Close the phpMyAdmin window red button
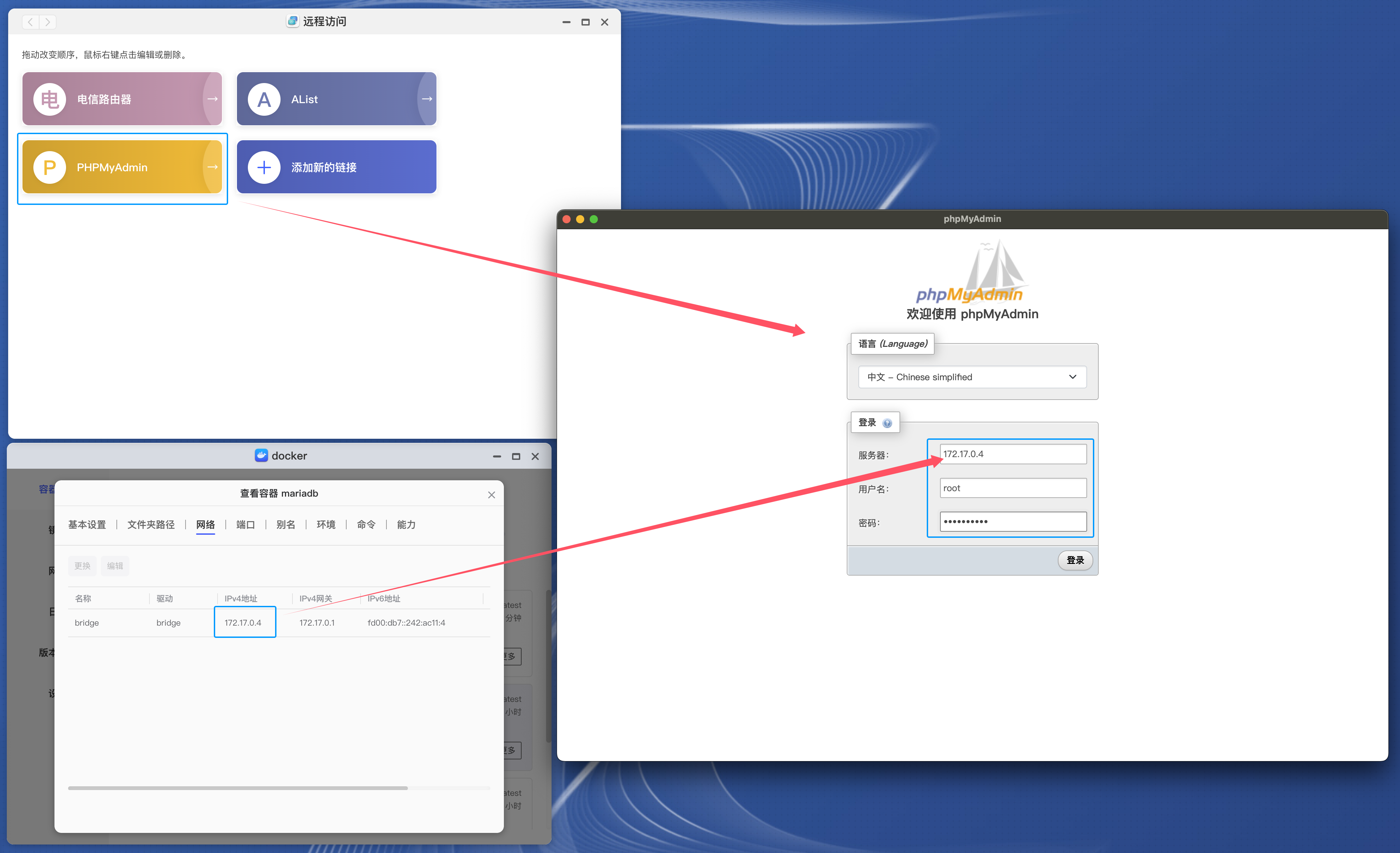This screenshot has height=853, width=1400. point(567,219)
